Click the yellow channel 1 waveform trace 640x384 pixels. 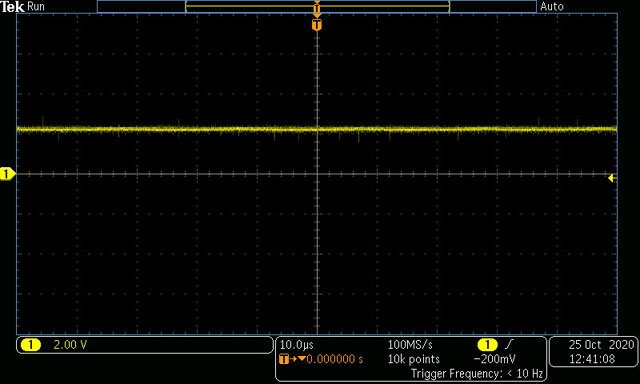pyautogui.click(x=317, y=129)
